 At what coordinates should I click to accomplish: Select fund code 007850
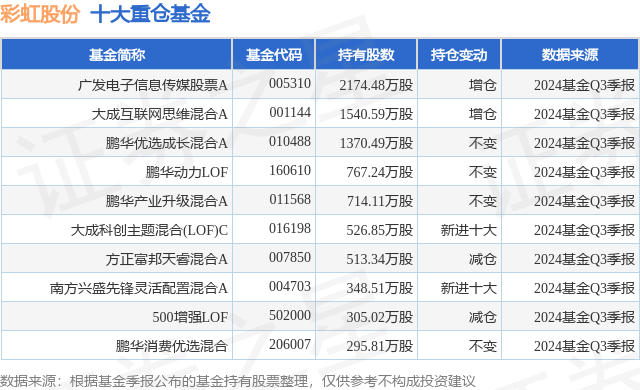coord(290,257)
